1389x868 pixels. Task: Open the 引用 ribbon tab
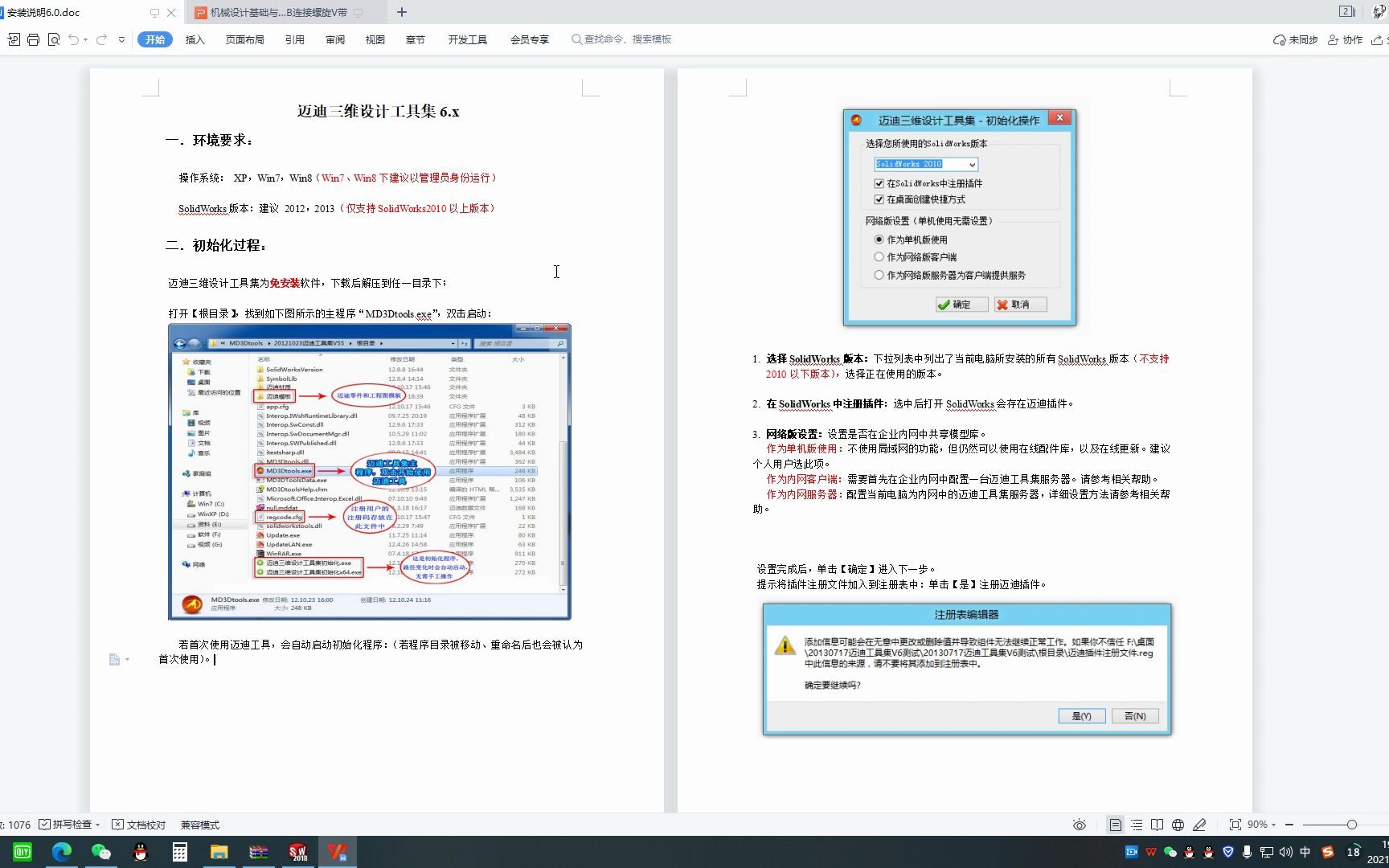coord(294,39)
